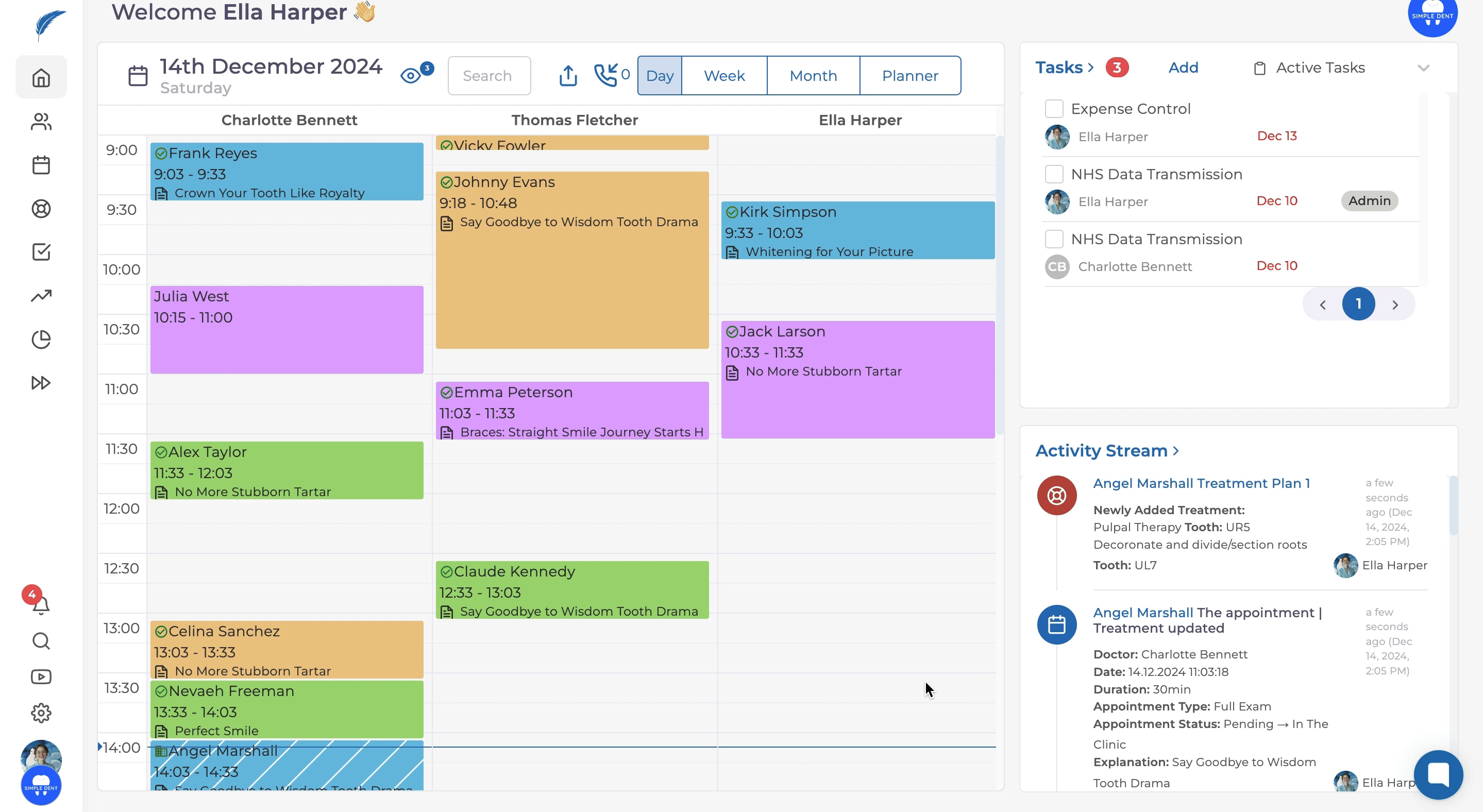Expand the Activity Stream section link

point(1106,451)
